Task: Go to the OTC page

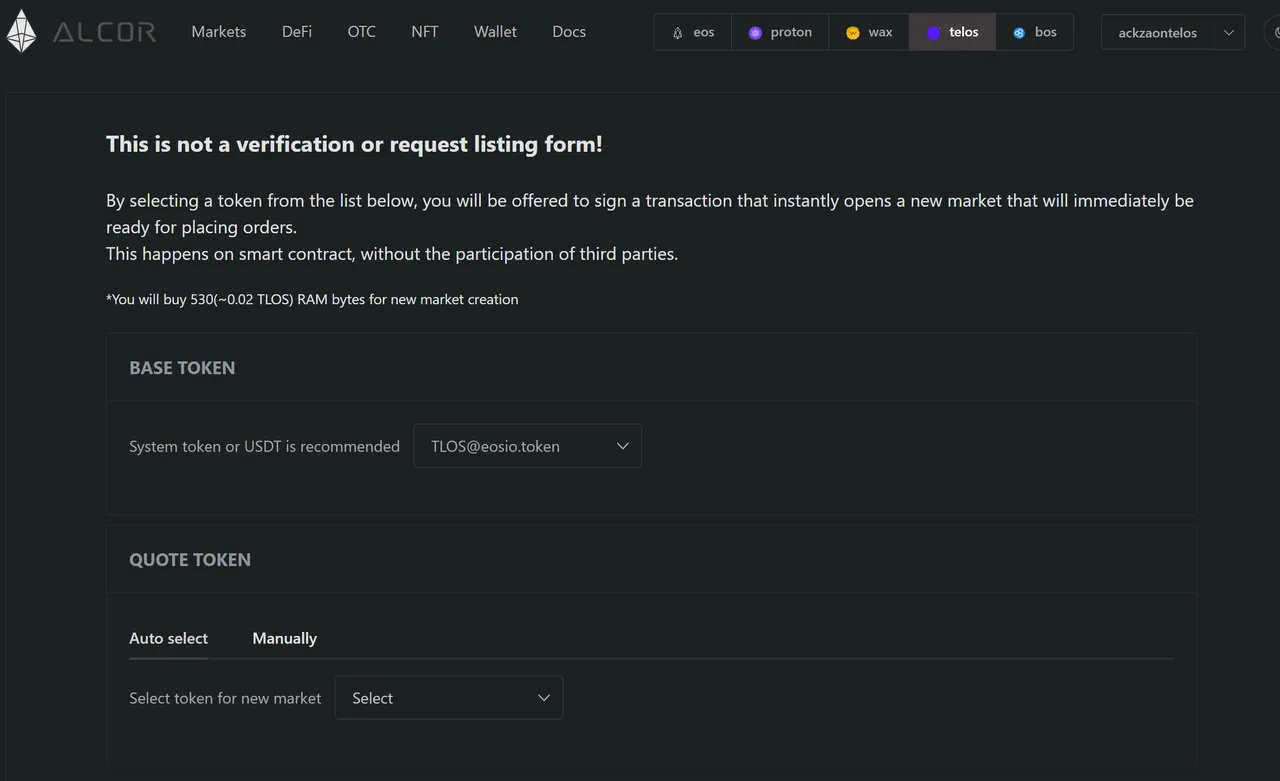Action: pyautogui.click(x=362, y=32)
